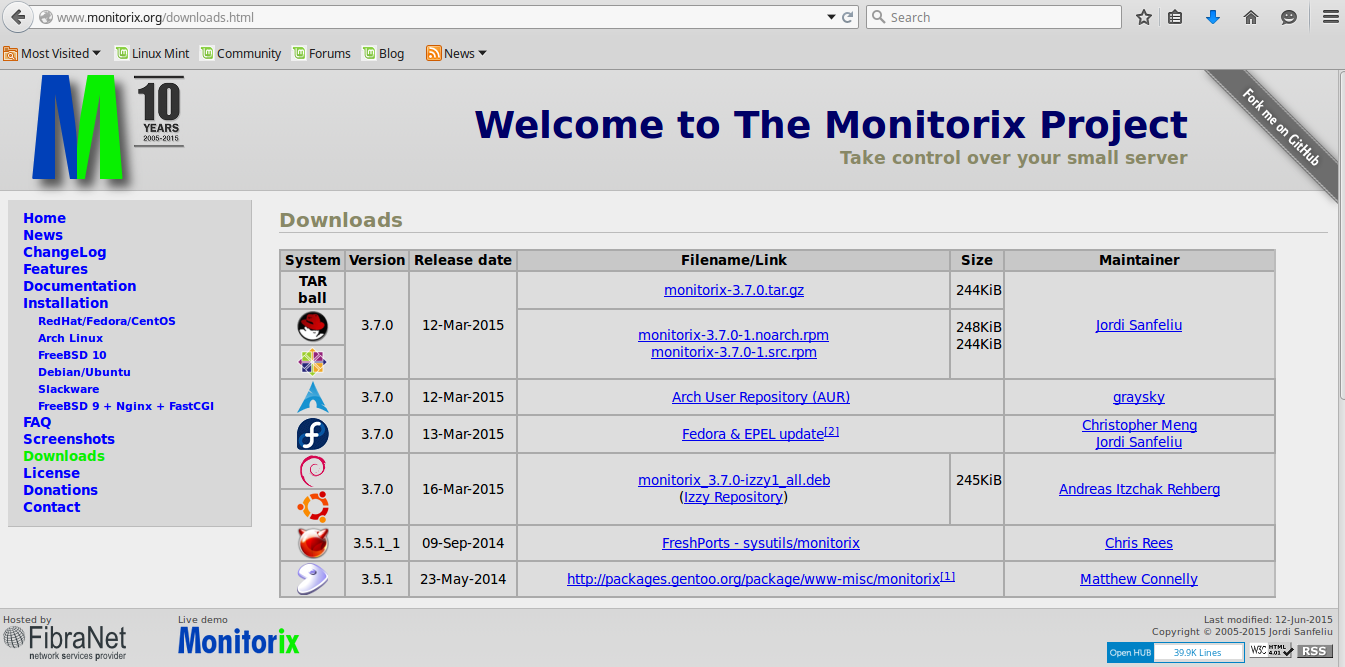Click the CentOS icon in the downloads table
This screenshot has width=1345, height=667.
coord(312,361)
